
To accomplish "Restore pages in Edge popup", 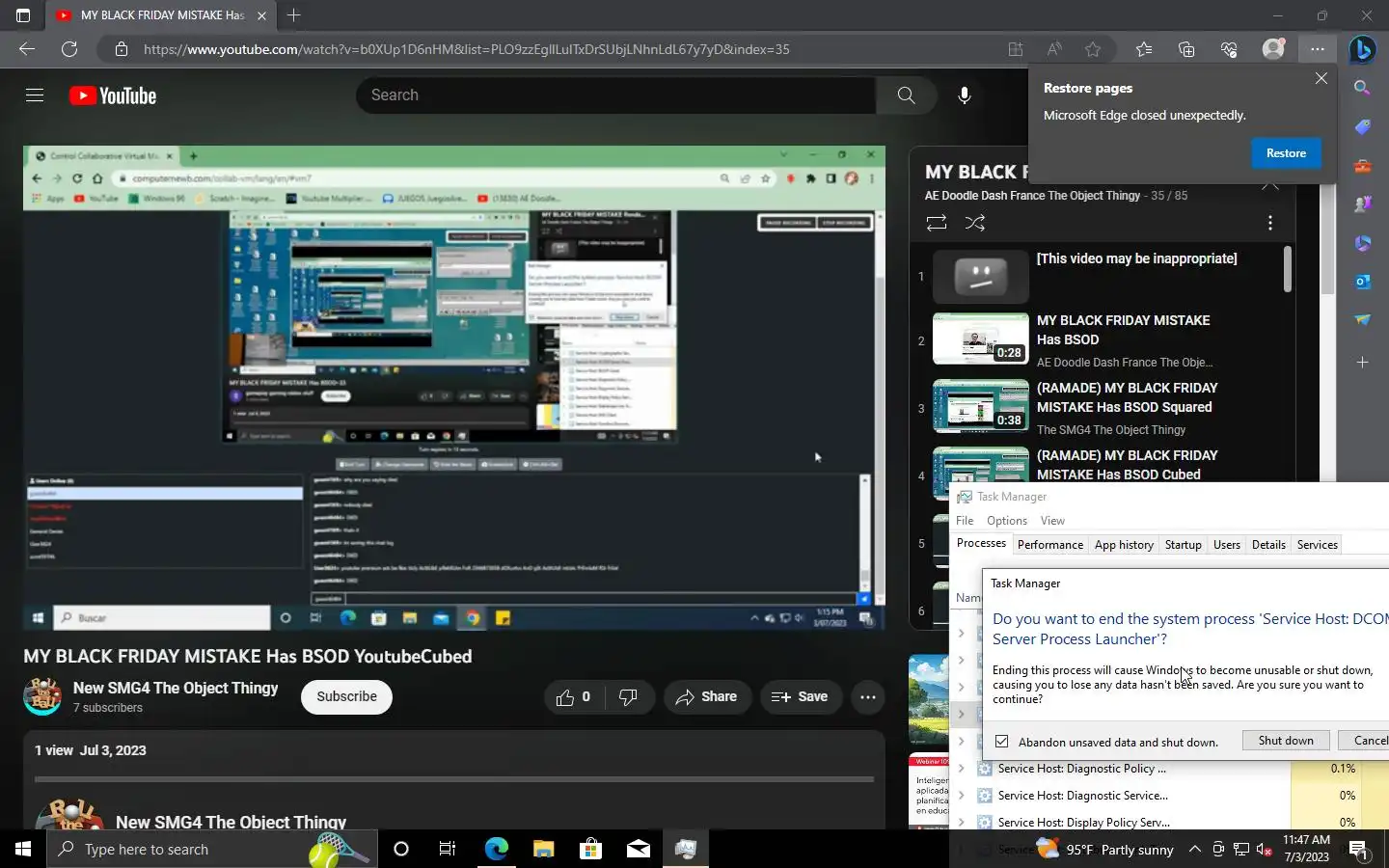I will click(x=1286, y=153).
